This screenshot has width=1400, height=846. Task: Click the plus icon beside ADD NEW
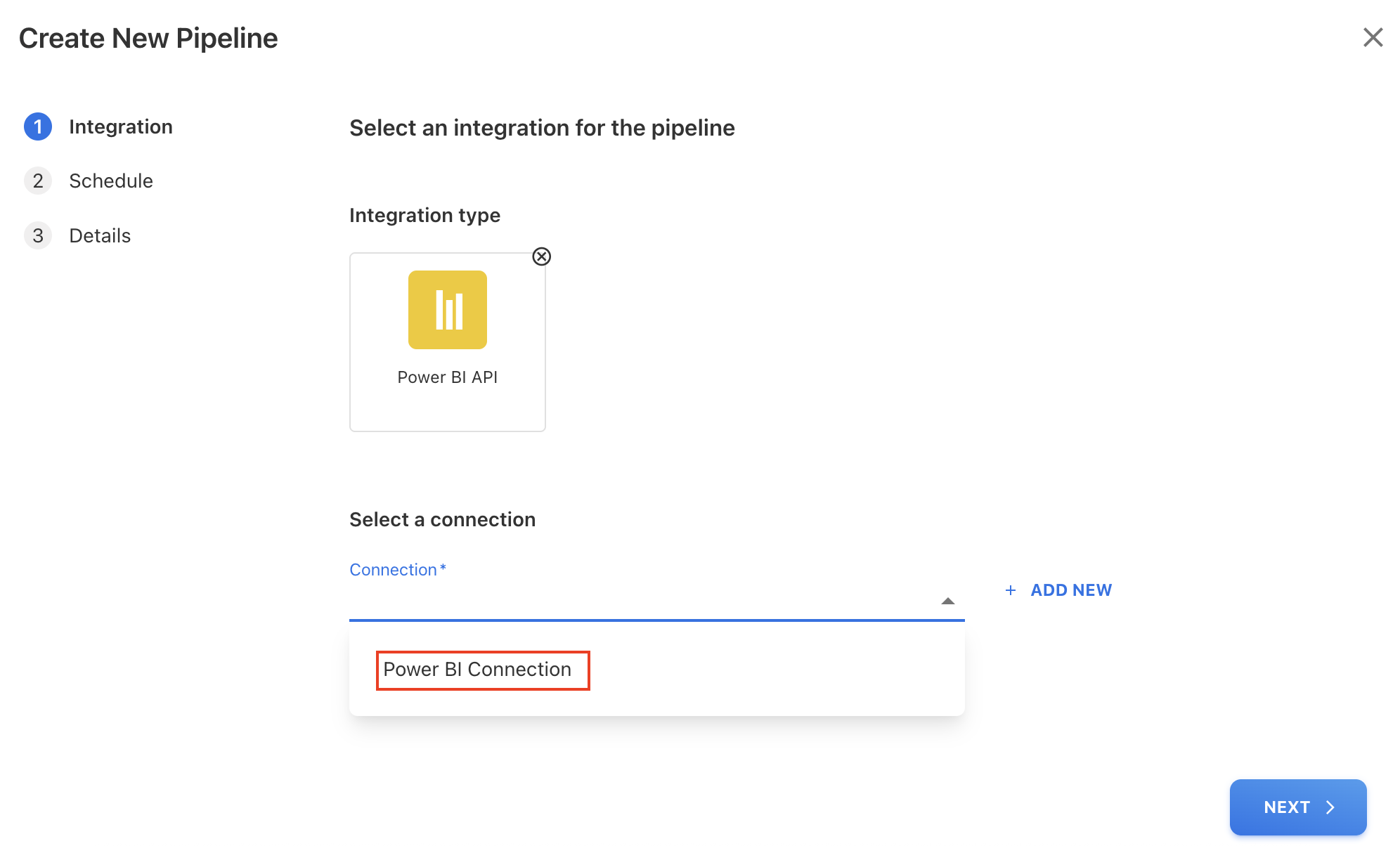1011,590
